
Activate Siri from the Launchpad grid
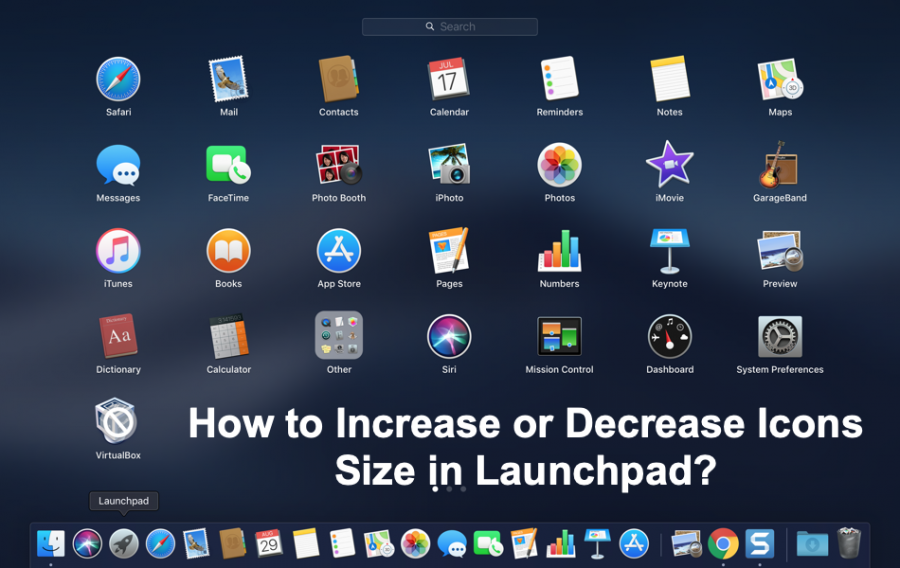449,337
